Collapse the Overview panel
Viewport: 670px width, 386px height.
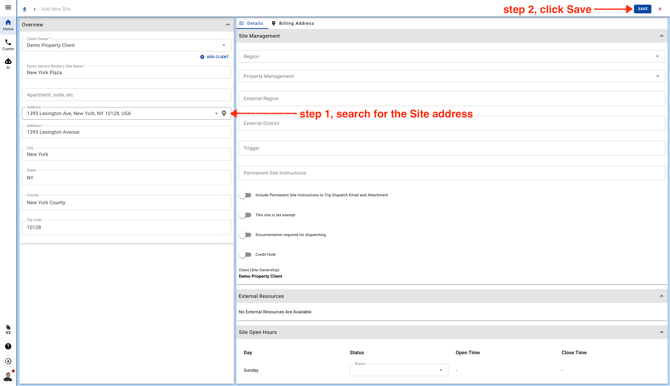(227, 25)
